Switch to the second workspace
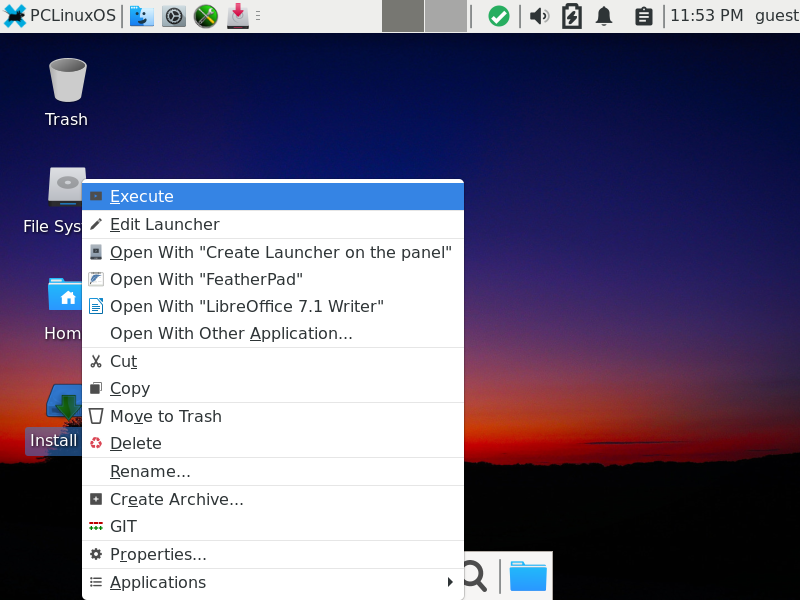Image resolution: width=800 pixels, height=600 pixels. tap(445, 16)
